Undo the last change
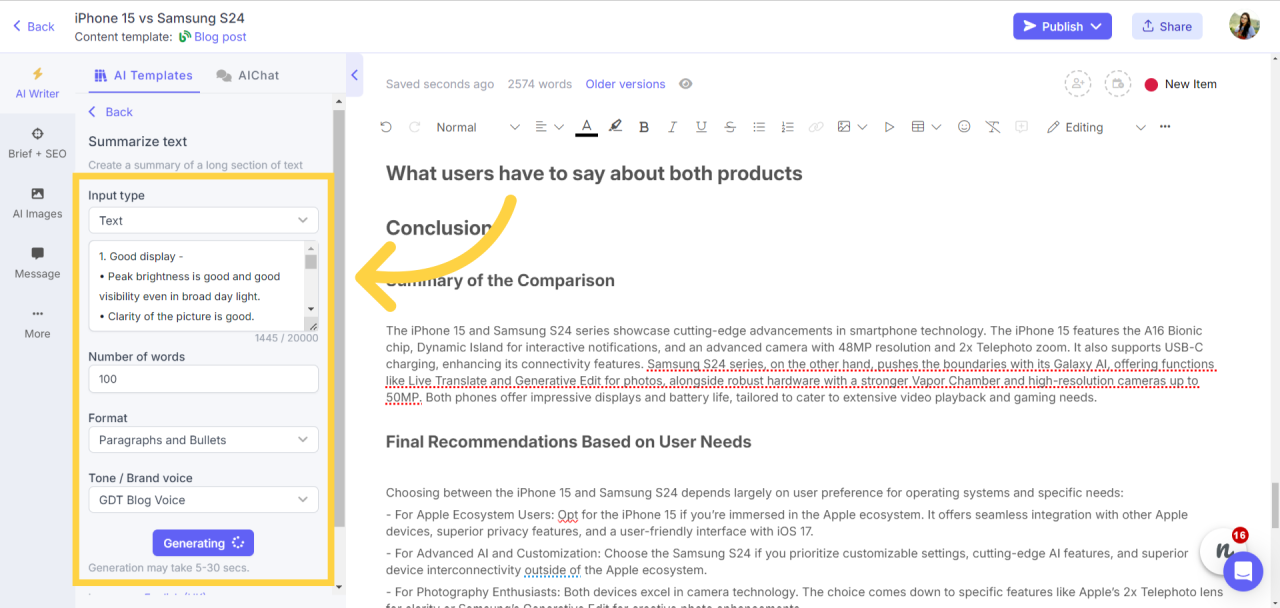Screen dimensions: 1280x608 (386, 127)
